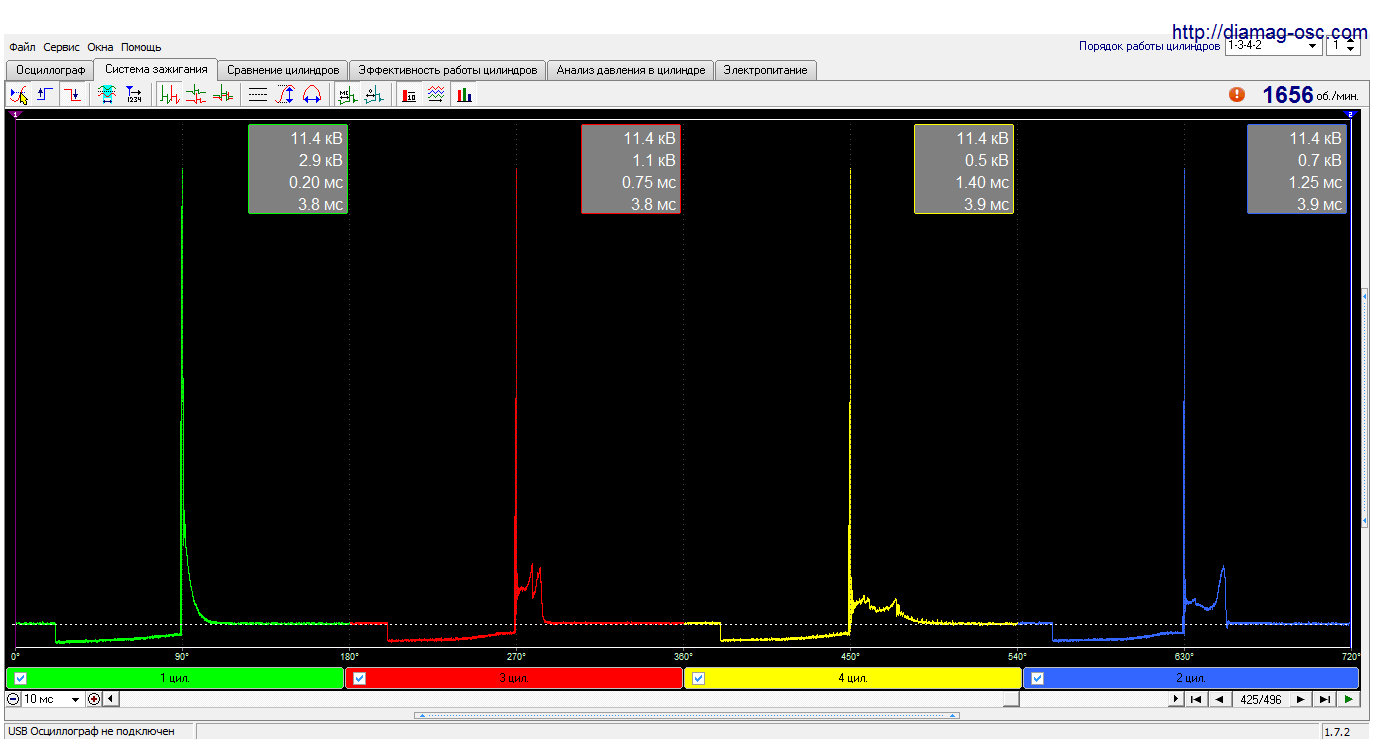Step back one frame
This screenshot has width=1382, height=744.
(x=1219, y=699)
